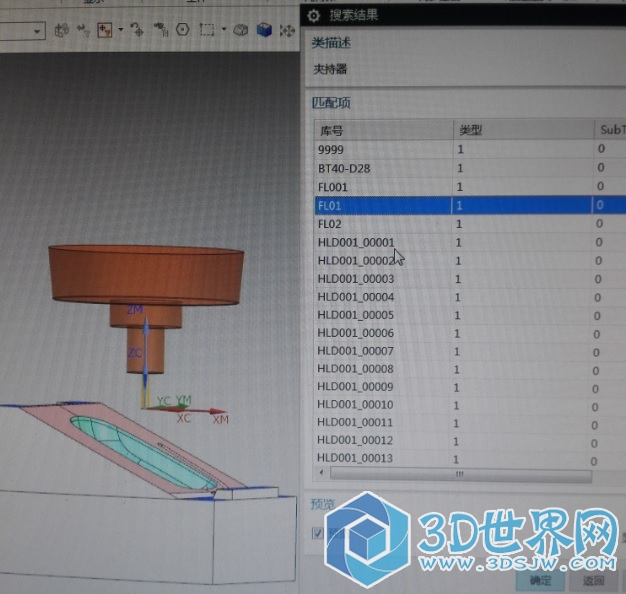Click the hexagon with center dot icon

182,30
